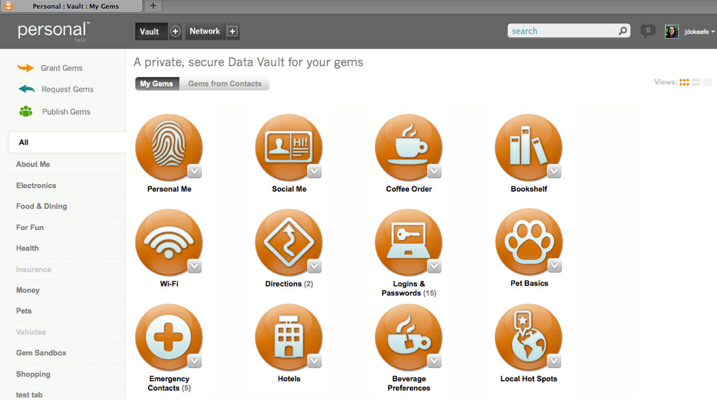Expand the Social Me gem dropdown arrow
The width and height of the screenshot is (717, 400).
(x=314, y=171)
